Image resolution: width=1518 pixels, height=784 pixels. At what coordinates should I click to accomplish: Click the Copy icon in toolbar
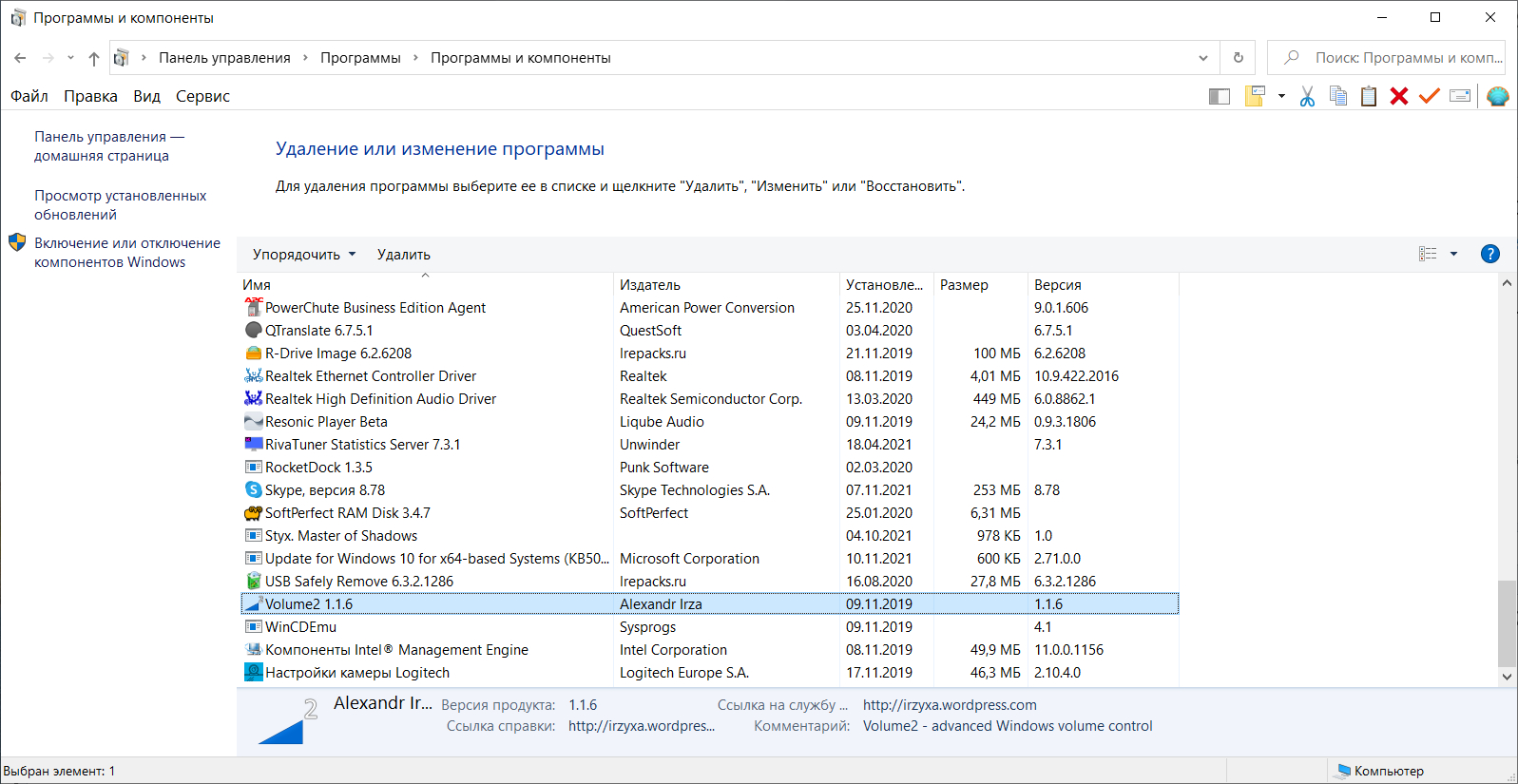pos(1338,96)
